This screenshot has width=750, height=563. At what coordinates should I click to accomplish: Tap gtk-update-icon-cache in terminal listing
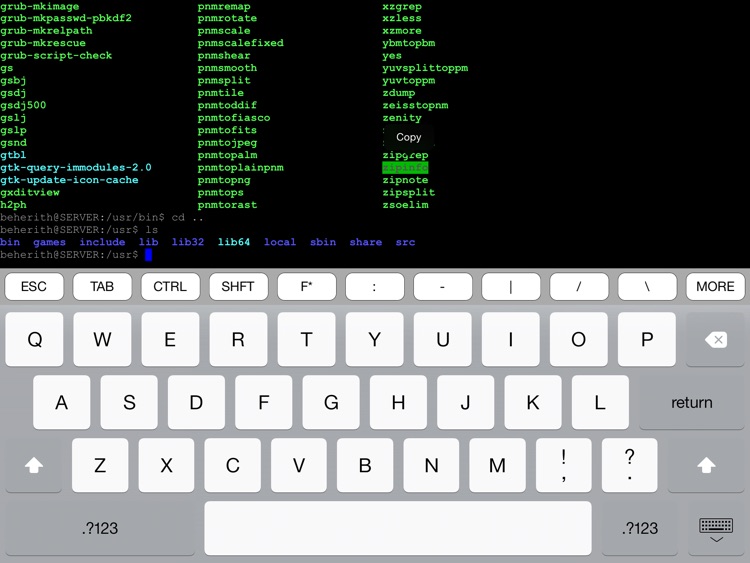click(x=69, y=180)
